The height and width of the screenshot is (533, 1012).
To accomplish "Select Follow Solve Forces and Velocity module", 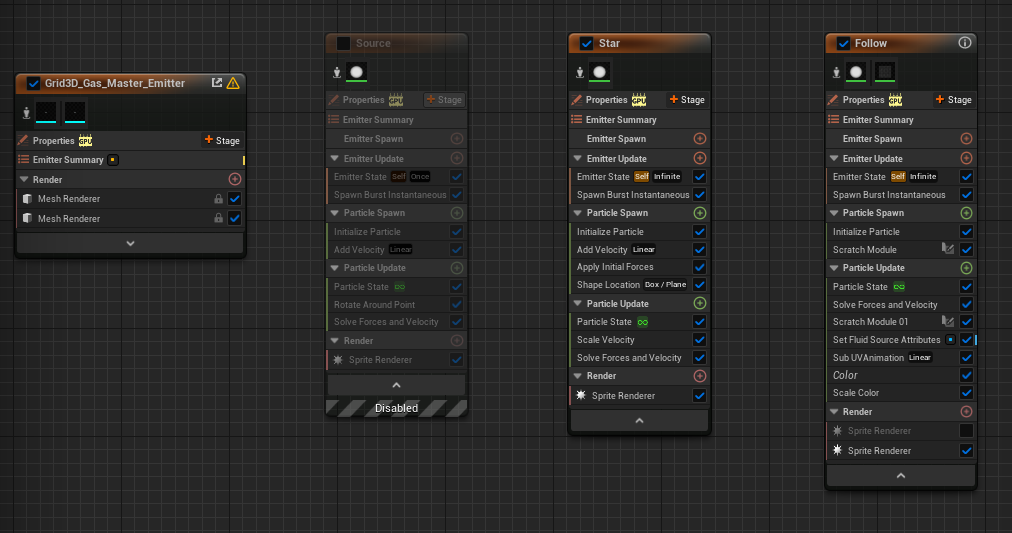I will [900, 305].
